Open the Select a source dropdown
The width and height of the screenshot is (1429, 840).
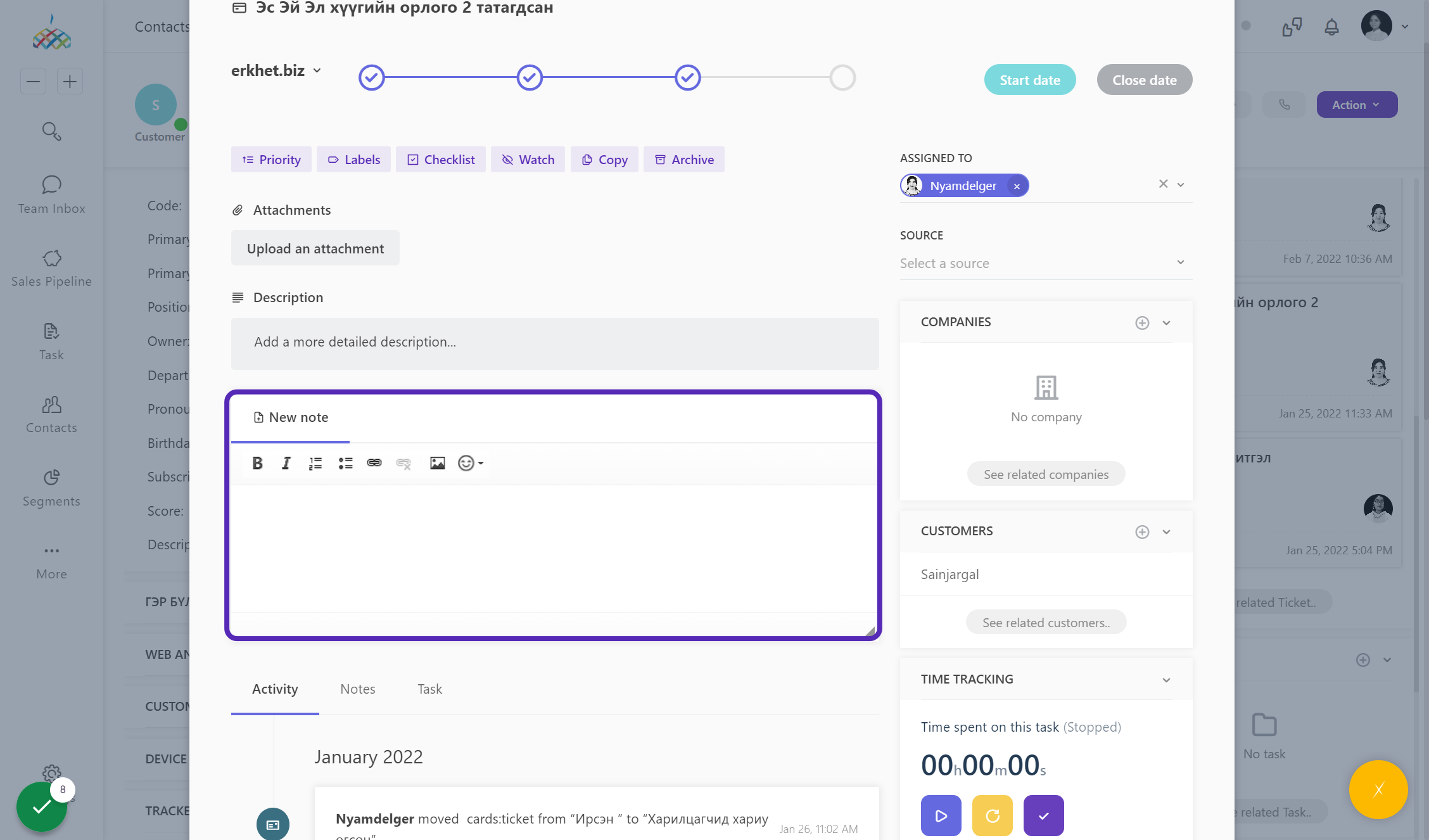coord(1046,263)
